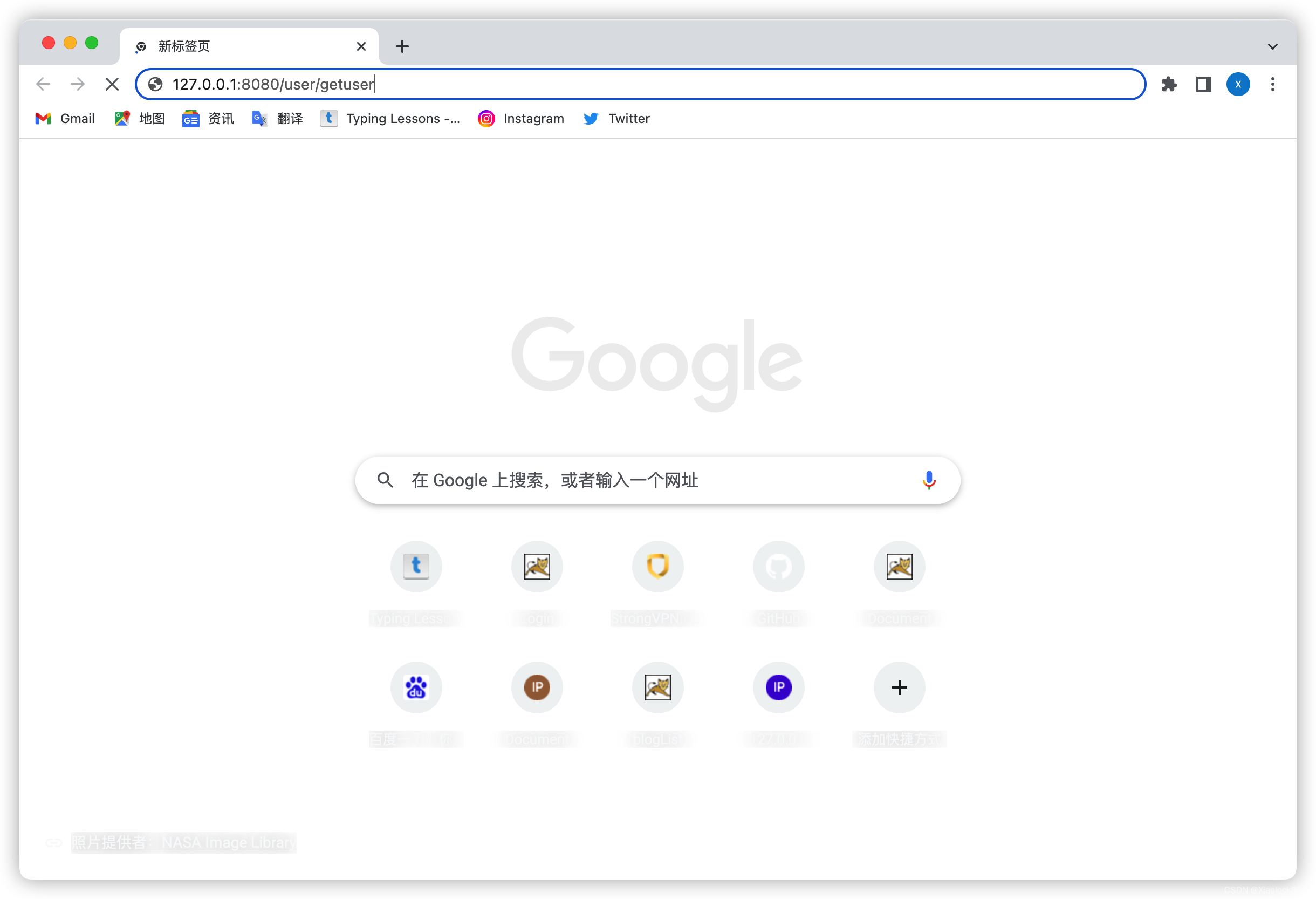Click the Google logo
The width and height of the screenshot is (1316, 899).
657,364
